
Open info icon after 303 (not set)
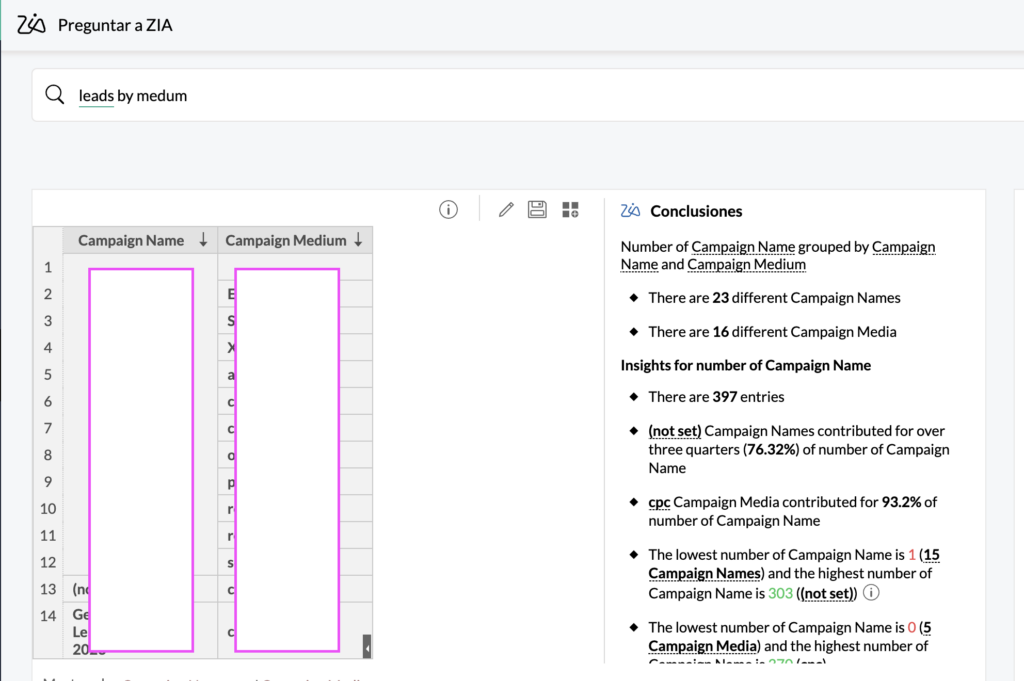coord(871,592)
